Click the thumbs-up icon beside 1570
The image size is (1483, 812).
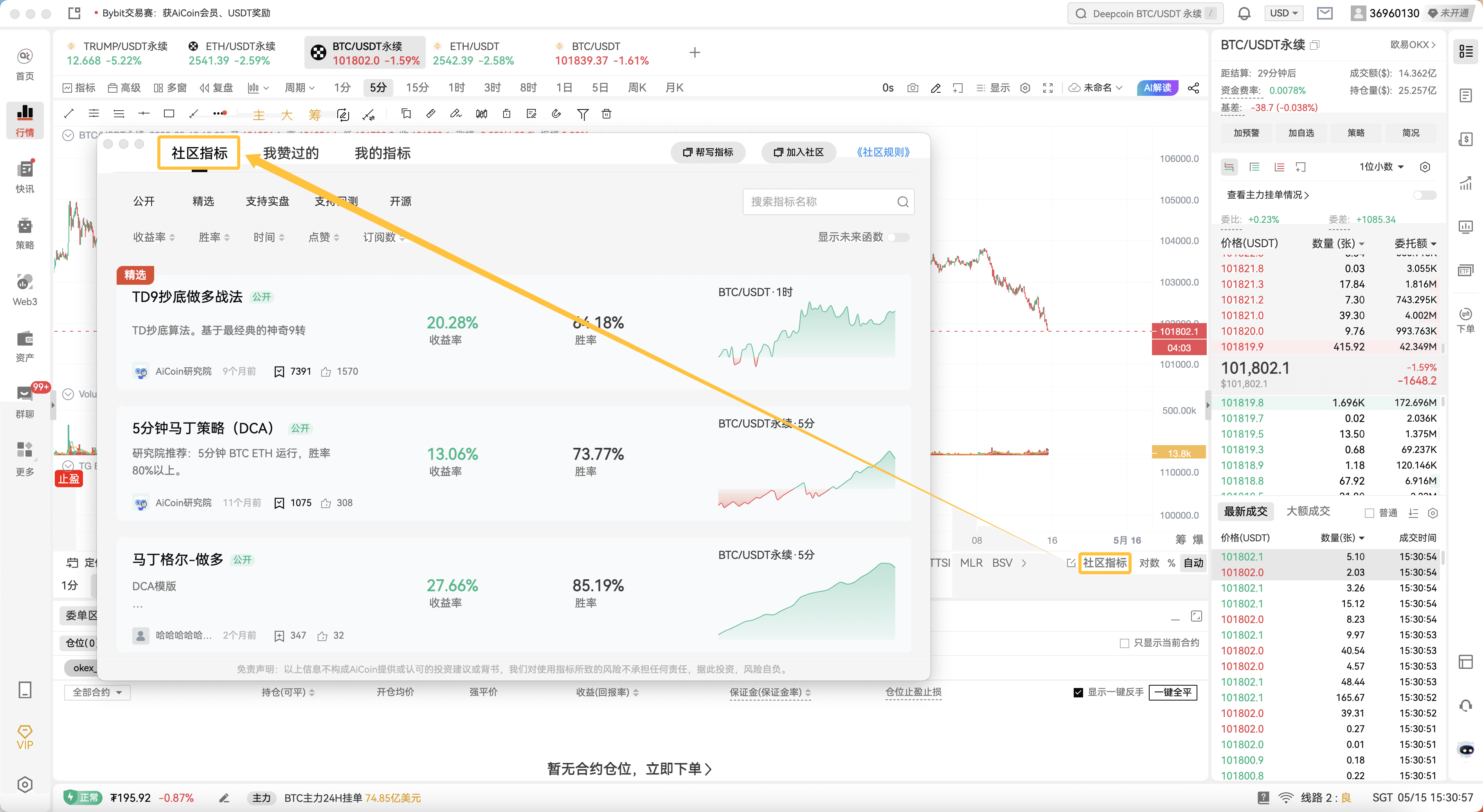[326, 372]
